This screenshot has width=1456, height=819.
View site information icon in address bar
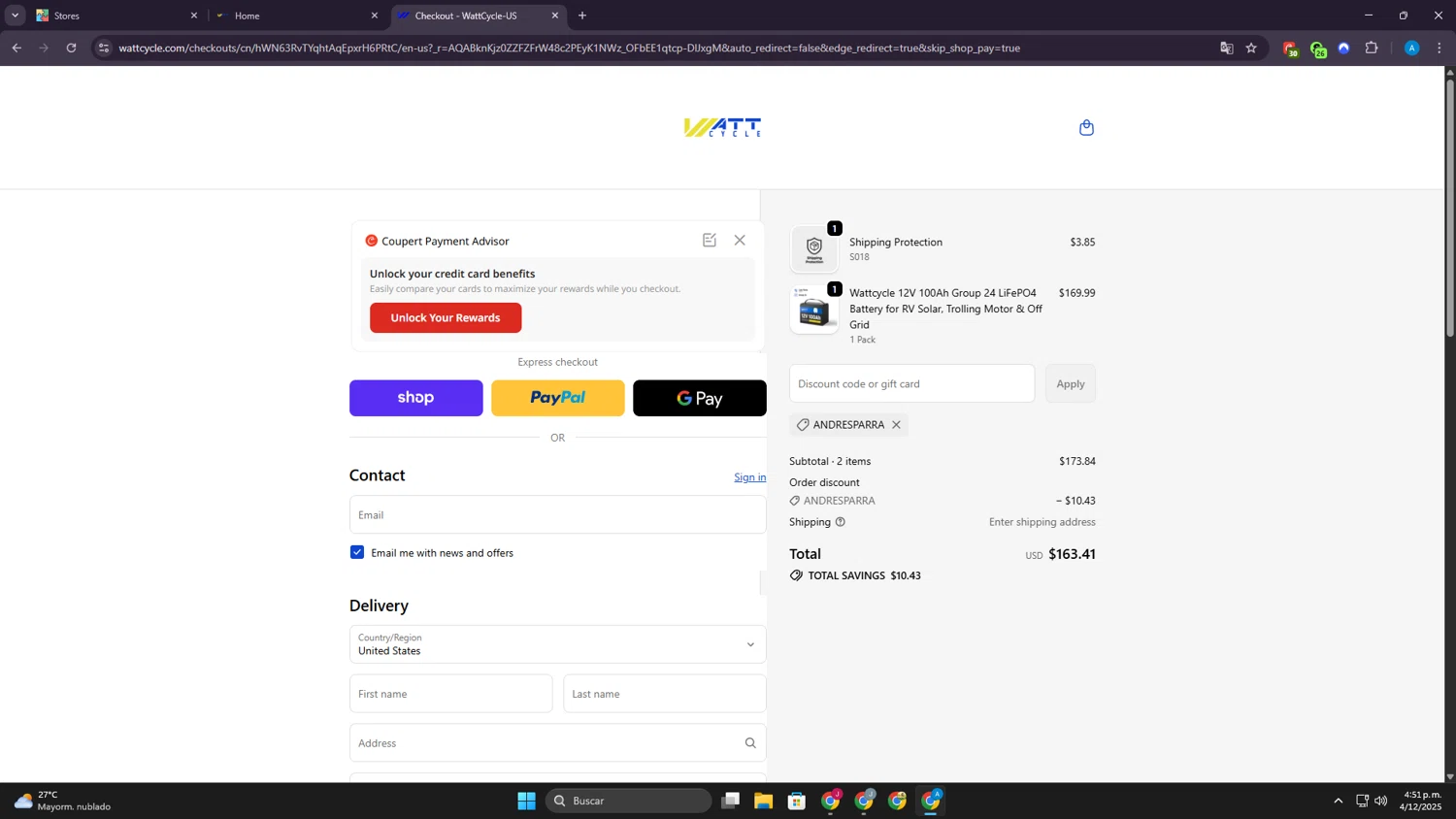(104, 48)
